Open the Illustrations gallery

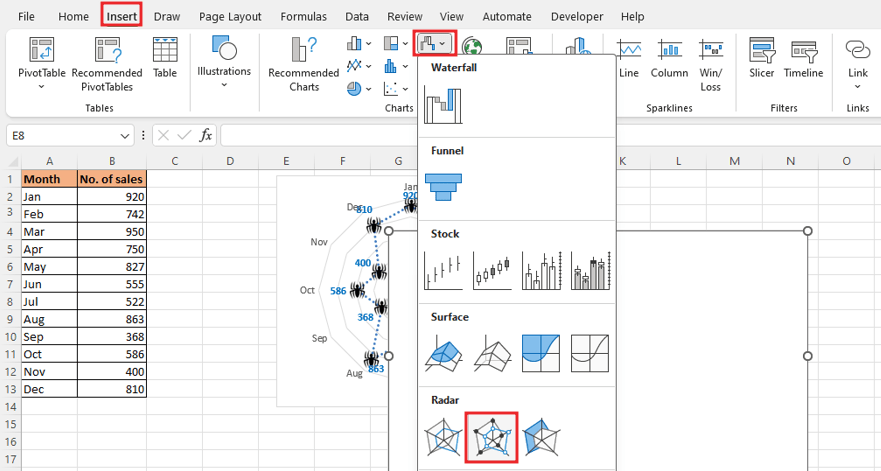coord(224,61)
